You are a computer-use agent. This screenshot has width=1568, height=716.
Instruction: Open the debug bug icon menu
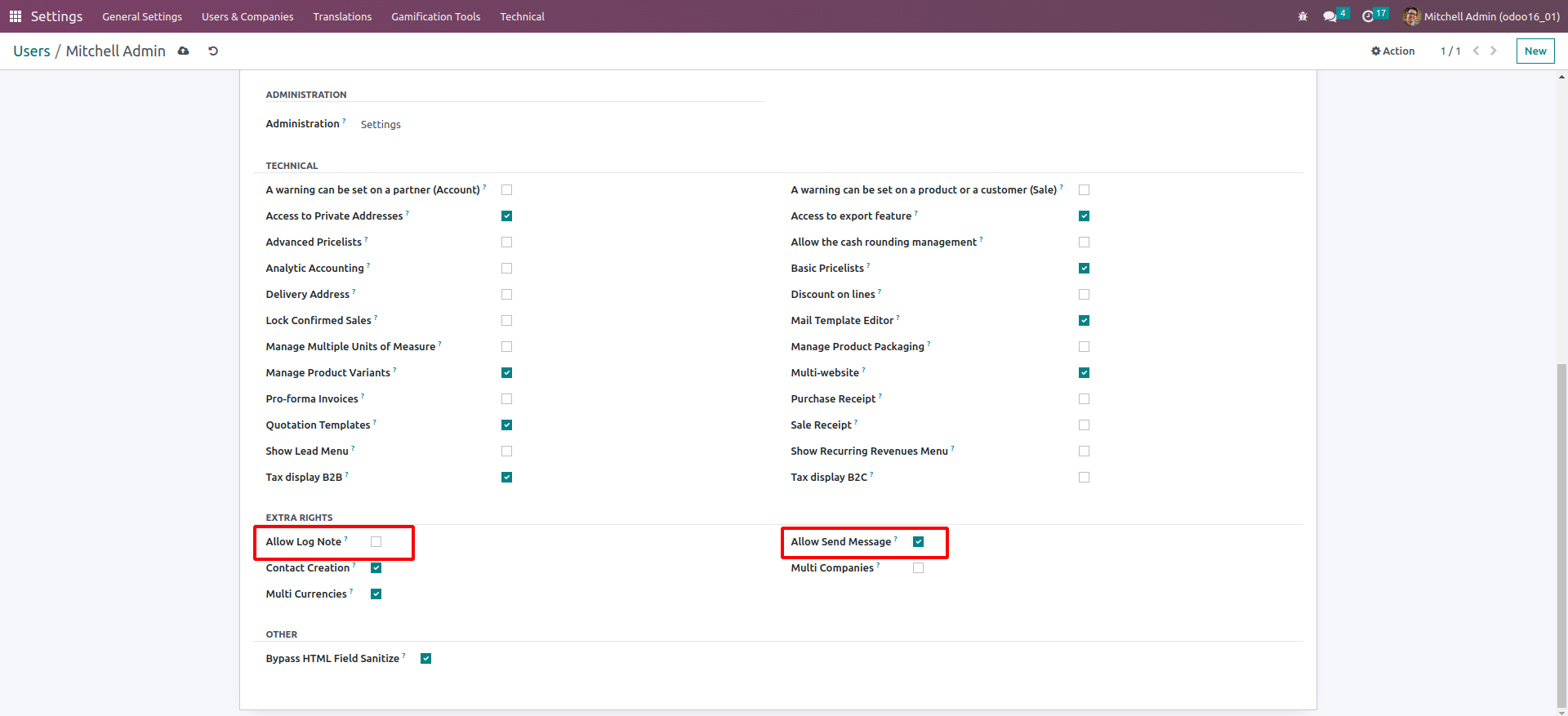coord(1303,16)
